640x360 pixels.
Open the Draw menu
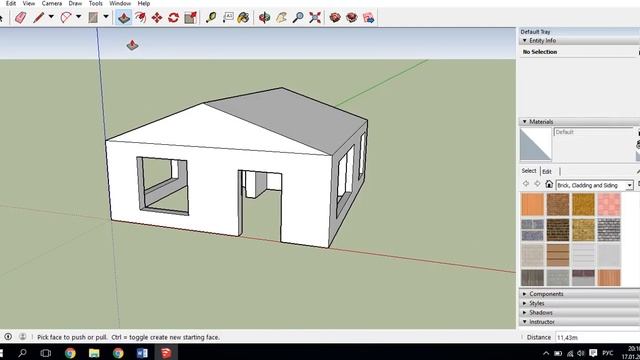pyautogui.click(x=75, y=3)
